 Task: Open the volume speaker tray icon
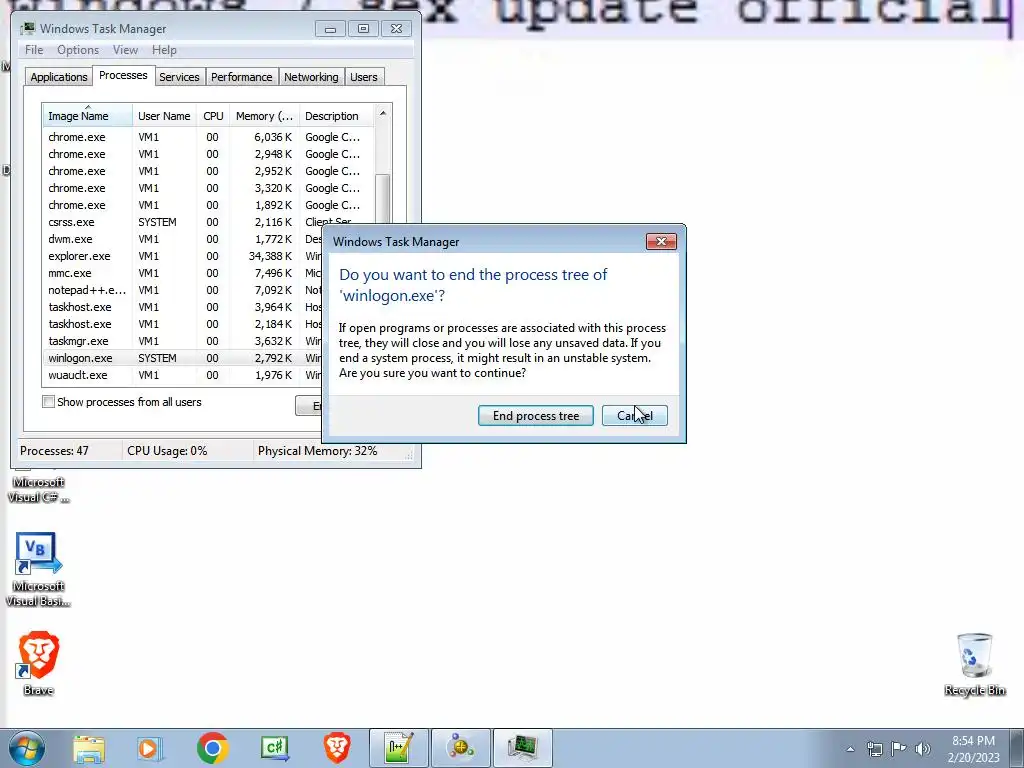point(923,749)
